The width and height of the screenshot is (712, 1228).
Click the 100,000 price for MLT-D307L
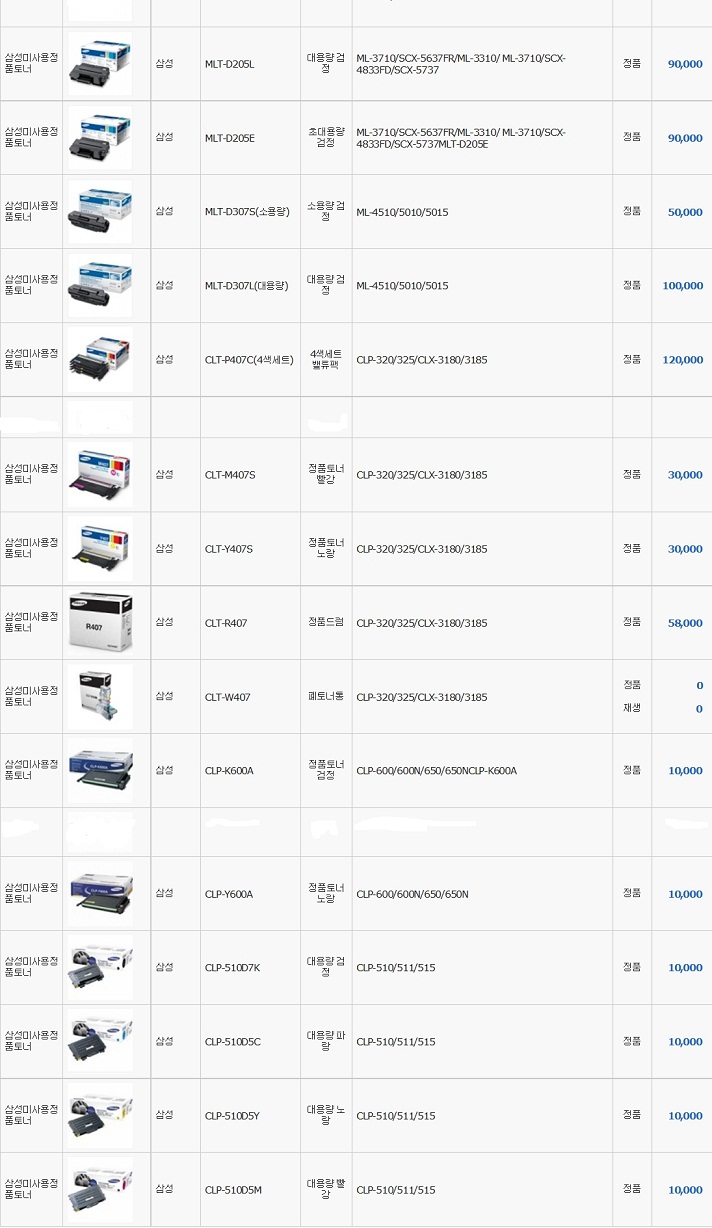coord(682,286)
